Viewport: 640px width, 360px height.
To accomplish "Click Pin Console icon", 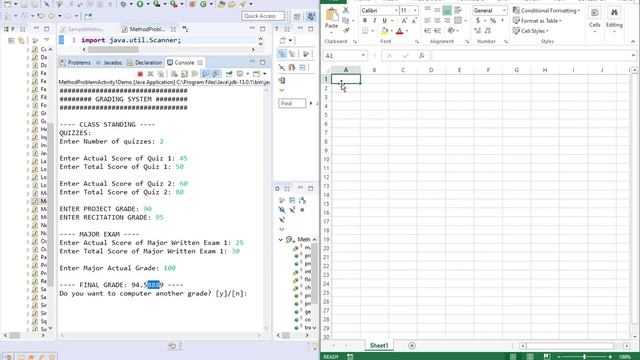I will tap(229, 74).
